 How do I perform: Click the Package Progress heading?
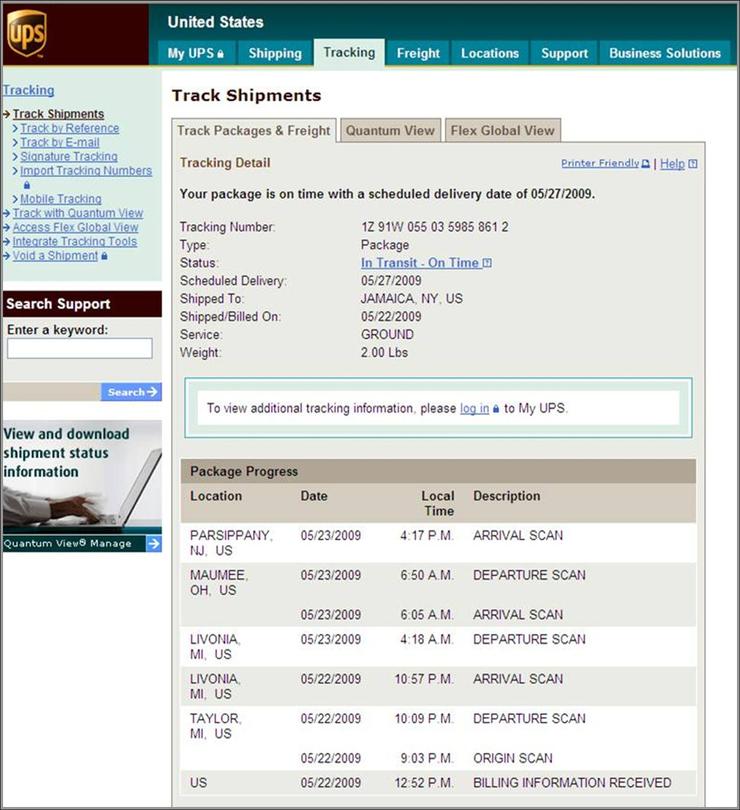point(244,471)
